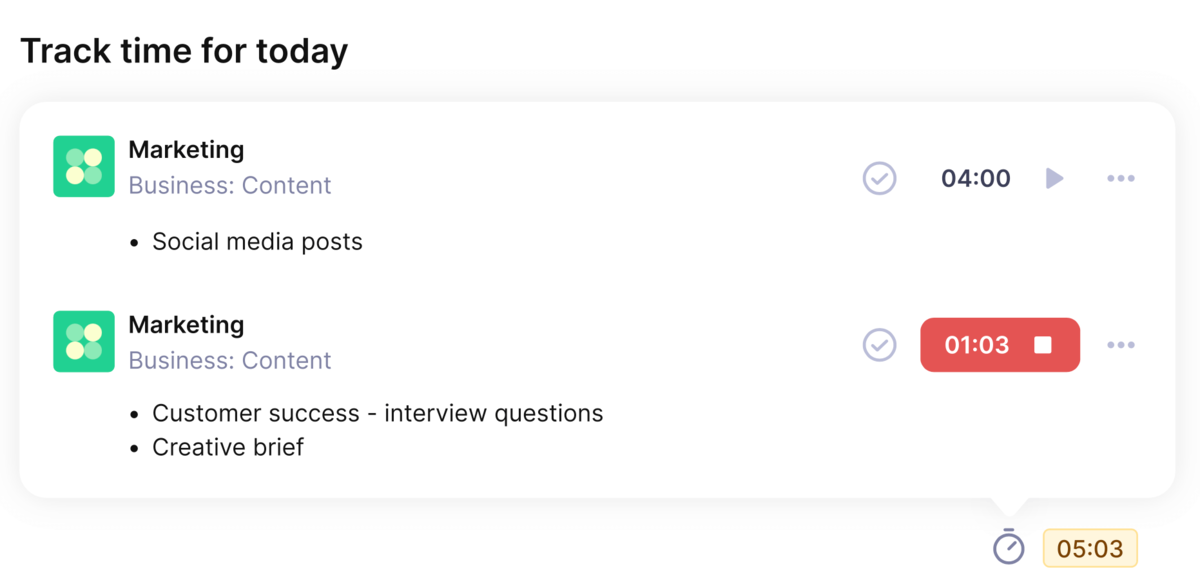Image resolution: width=1200 pixels, height=580 pixels.
Task: Open the first Business: Content link
Action: point(230,185)
